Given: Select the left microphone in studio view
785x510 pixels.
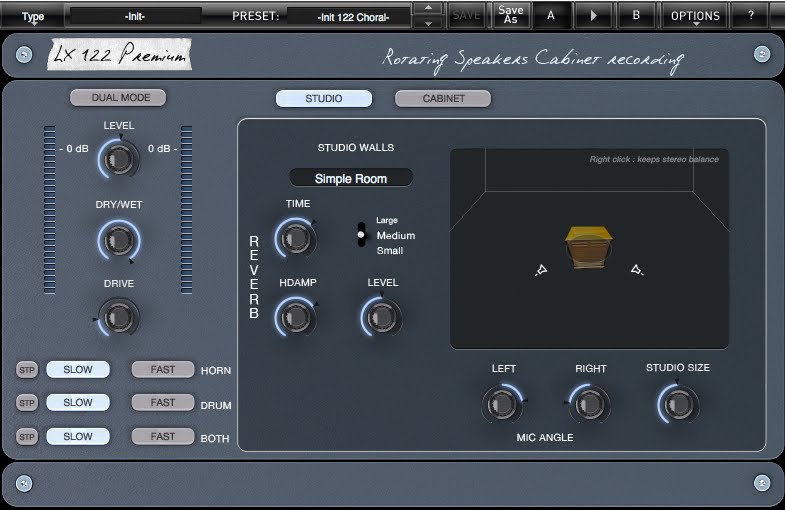Looking at the screenshot, I should [541, 270].
